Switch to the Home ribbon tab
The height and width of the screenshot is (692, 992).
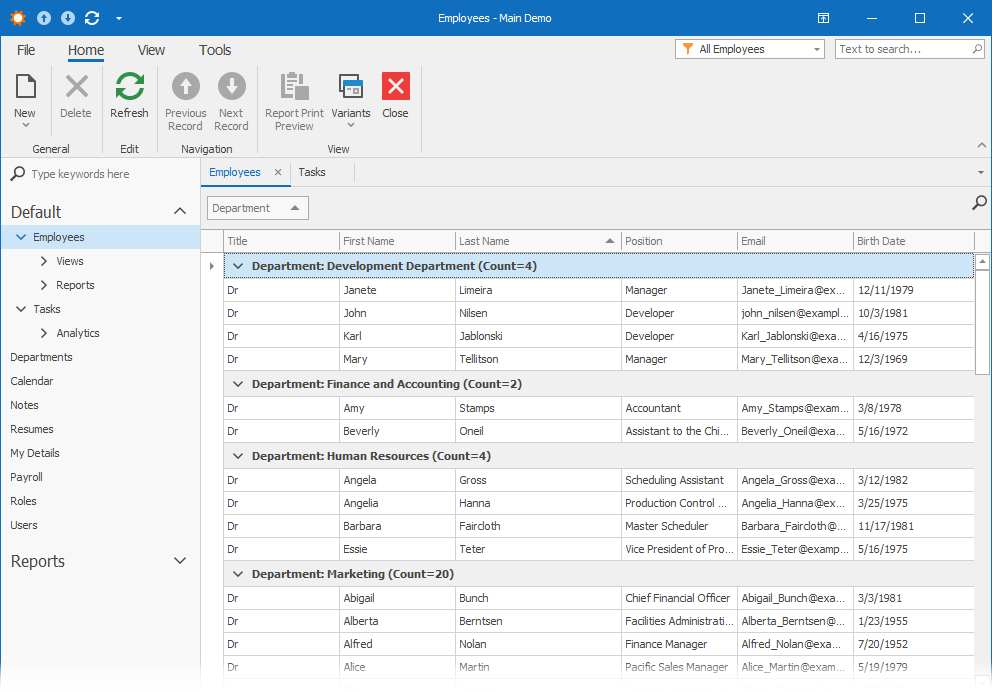pyautogui.click(x=86, y=50)
